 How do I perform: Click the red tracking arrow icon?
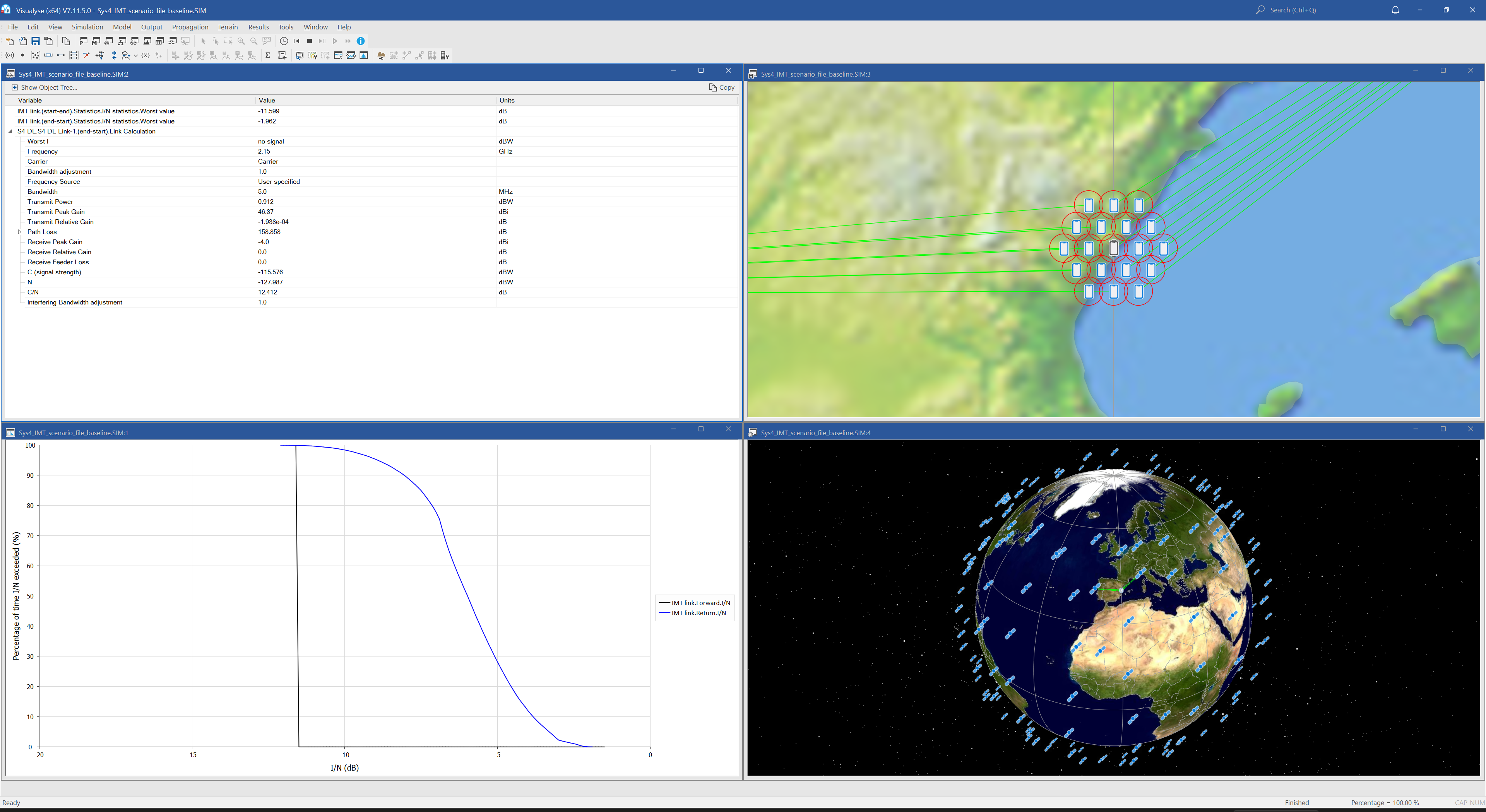point(87,55)
